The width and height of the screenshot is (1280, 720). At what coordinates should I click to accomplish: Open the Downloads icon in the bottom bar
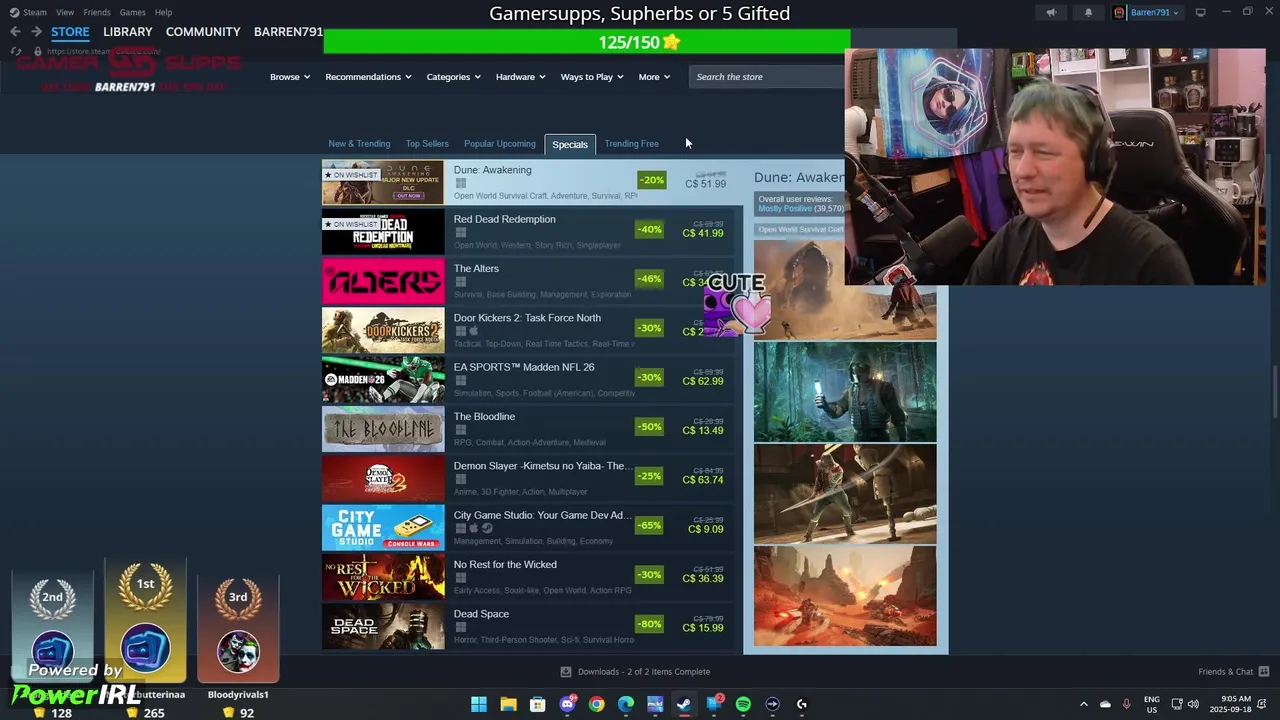pyautogui.click(x=566, y=672)
